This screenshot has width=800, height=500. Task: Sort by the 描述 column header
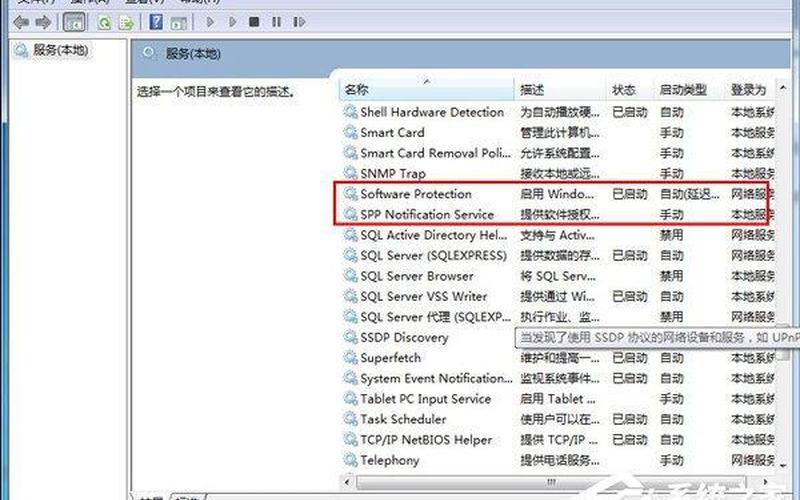click(x=560, y=90)
